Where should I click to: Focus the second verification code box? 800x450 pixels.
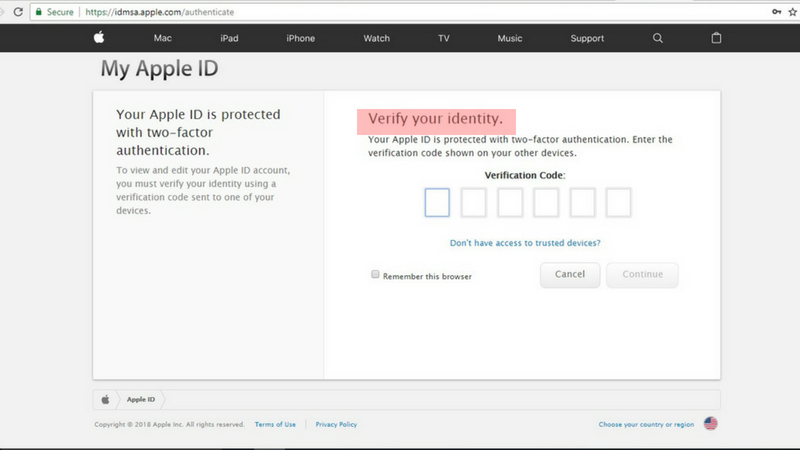[473, 203]
